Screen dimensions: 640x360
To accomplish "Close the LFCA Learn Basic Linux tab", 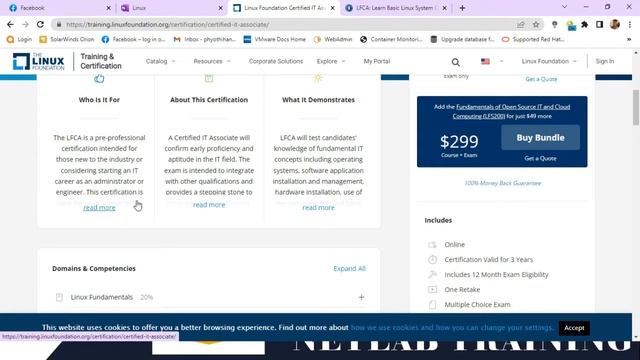I will 444,8.
